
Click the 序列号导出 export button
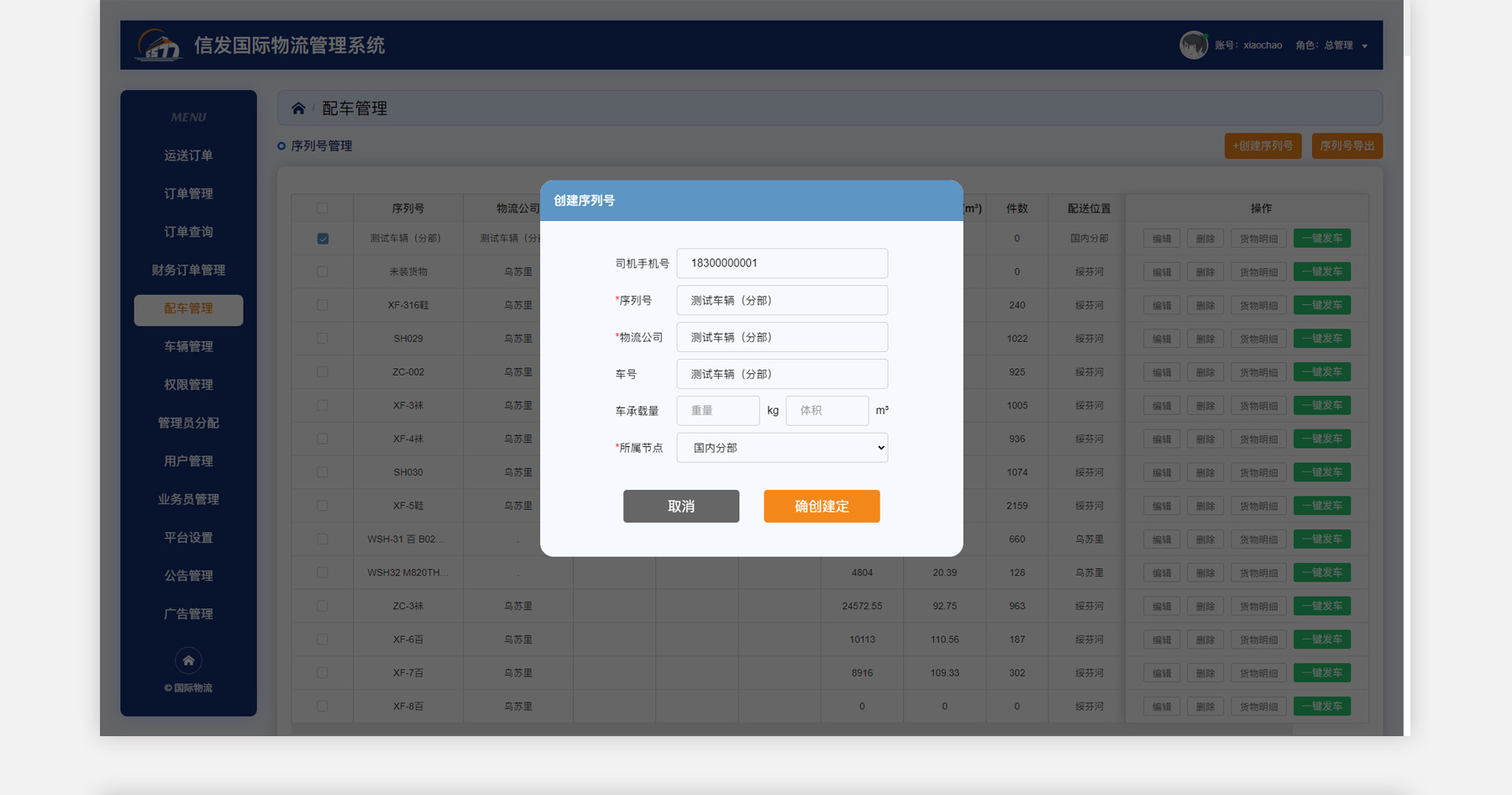(1347, 146)
